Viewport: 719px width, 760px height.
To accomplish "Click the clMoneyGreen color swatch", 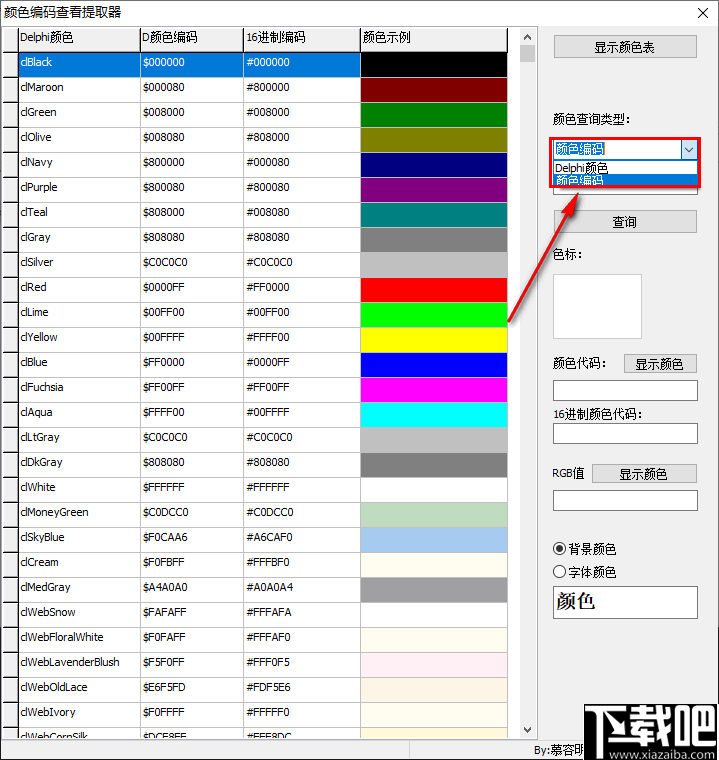I will (x=434, y=514).
